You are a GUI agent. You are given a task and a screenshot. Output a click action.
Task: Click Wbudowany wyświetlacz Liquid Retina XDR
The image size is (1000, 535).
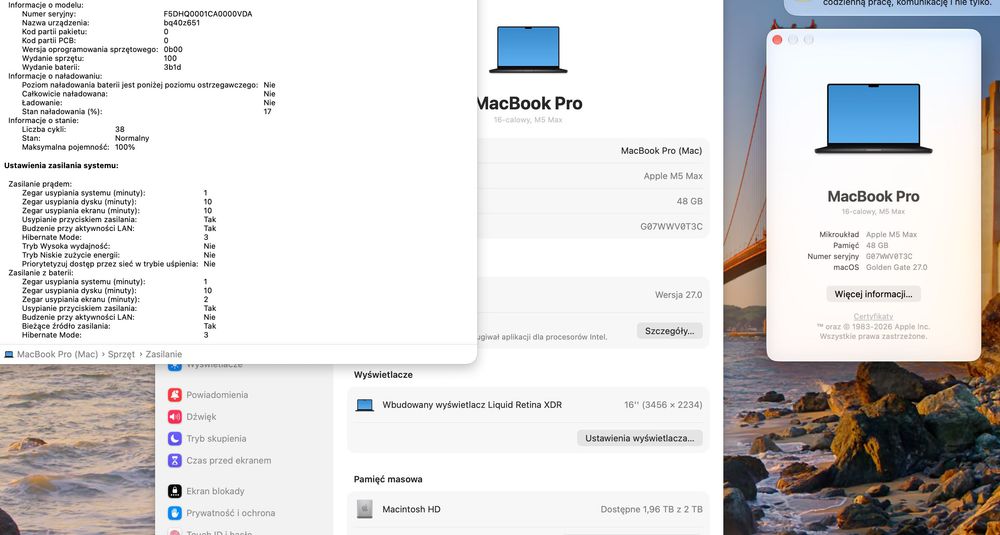point(472,405)
